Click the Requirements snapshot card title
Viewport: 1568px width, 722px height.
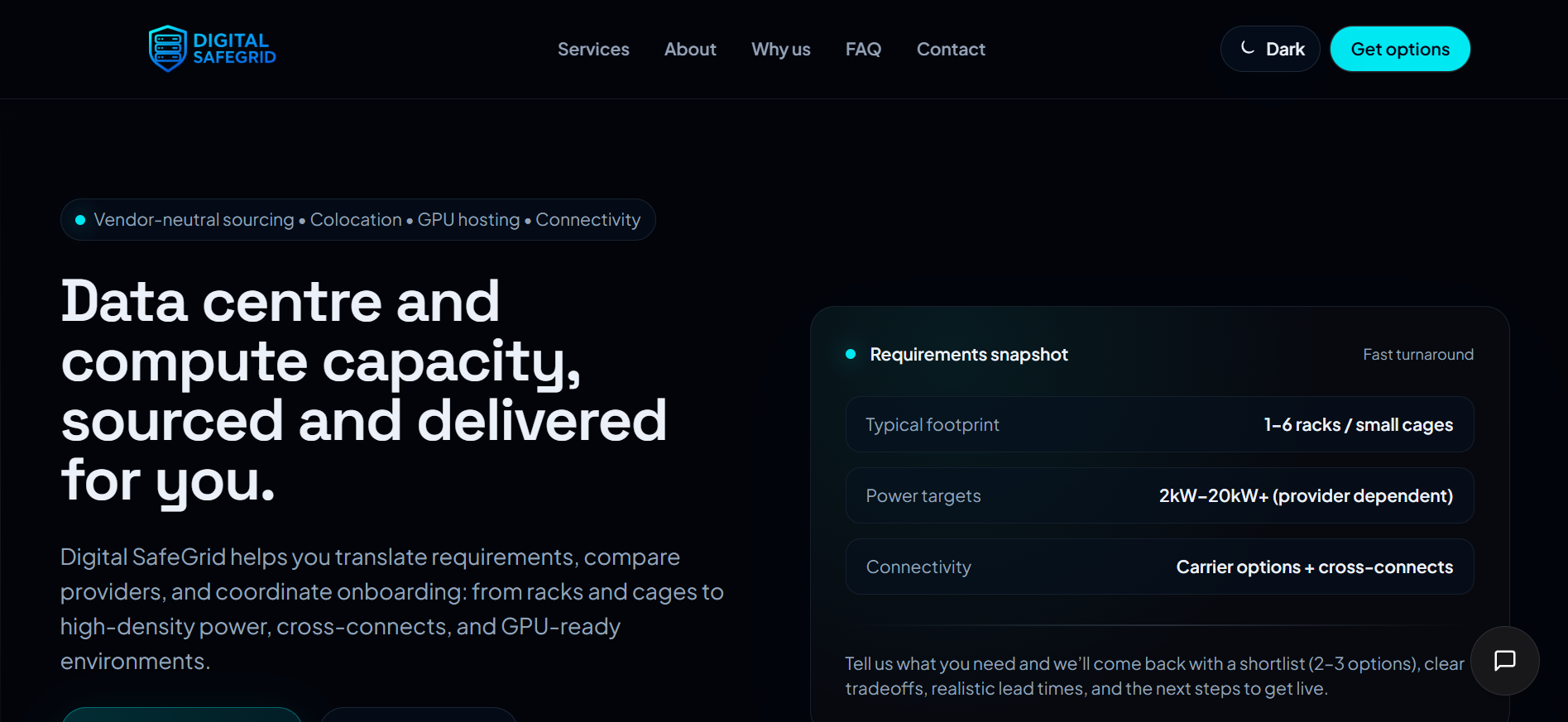click(969, 355)
